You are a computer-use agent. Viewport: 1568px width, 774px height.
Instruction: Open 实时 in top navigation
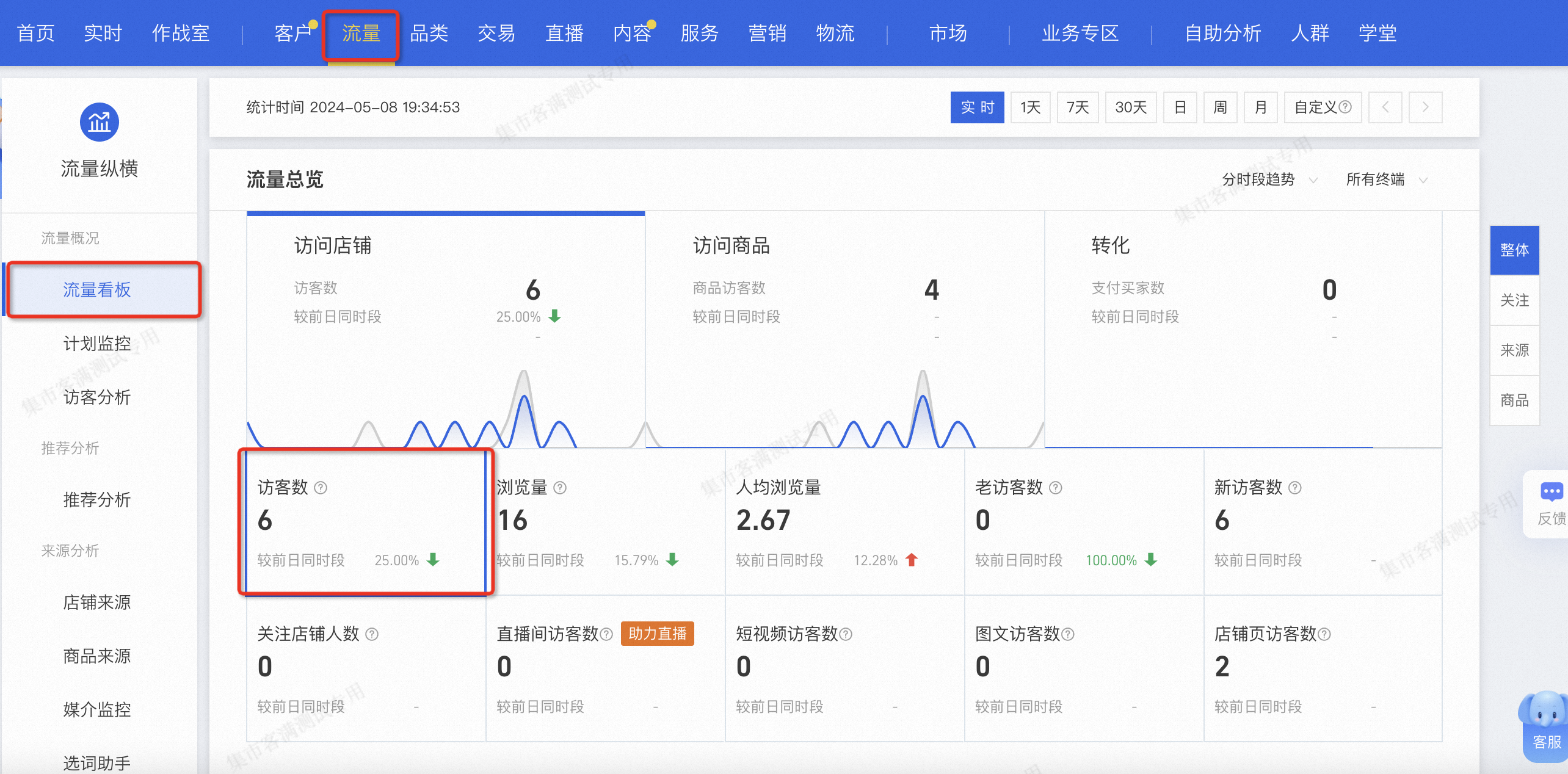tap(103, 33)
